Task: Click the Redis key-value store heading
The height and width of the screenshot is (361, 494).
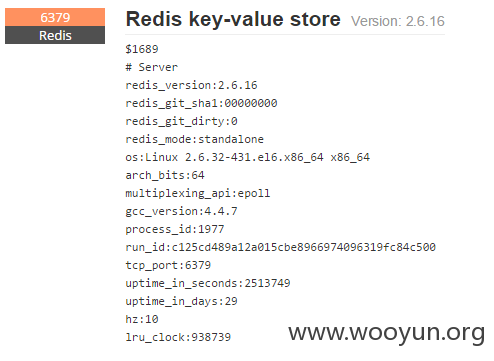Action: click(233, 19)
